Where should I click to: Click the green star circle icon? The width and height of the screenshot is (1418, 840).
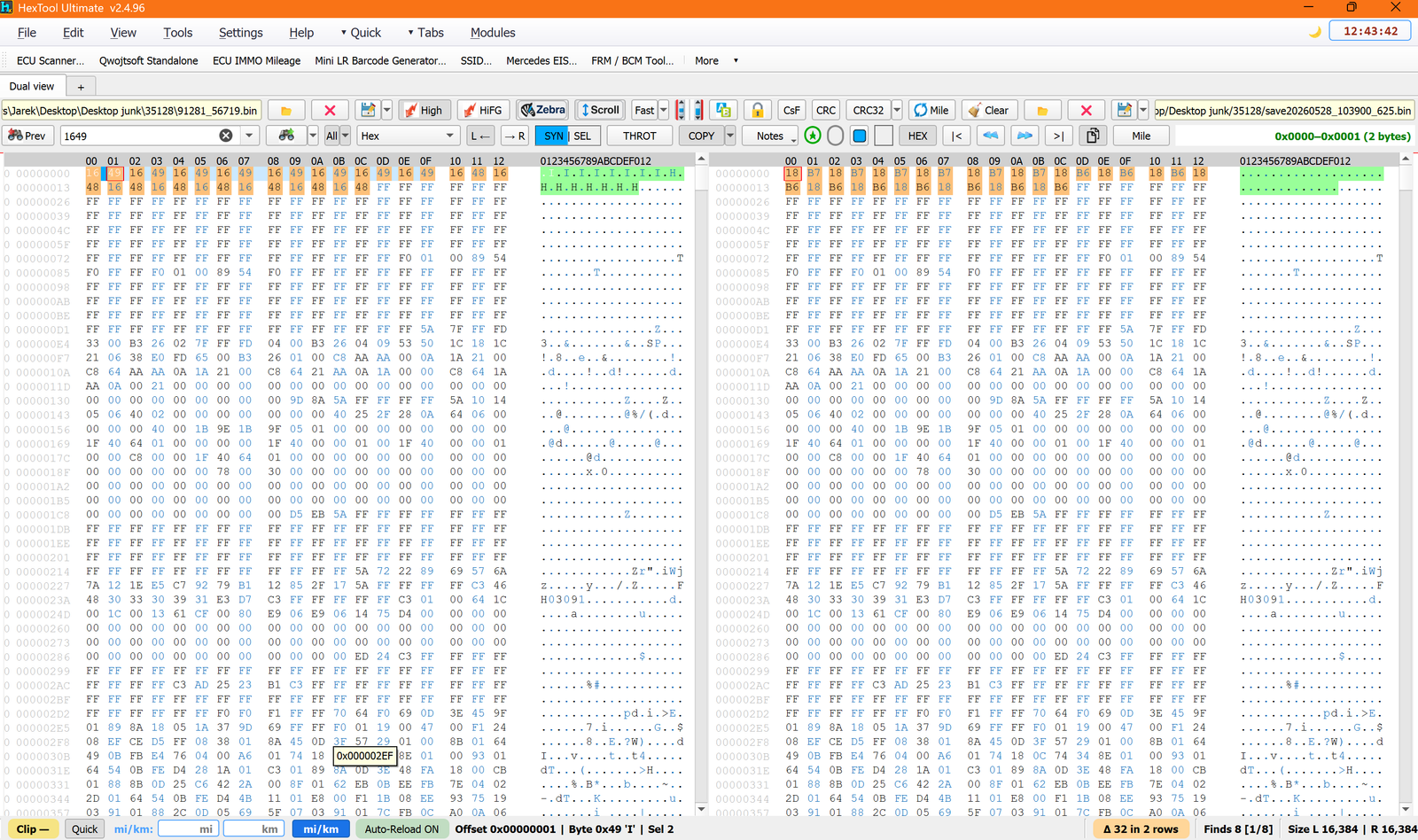(813, 136)
